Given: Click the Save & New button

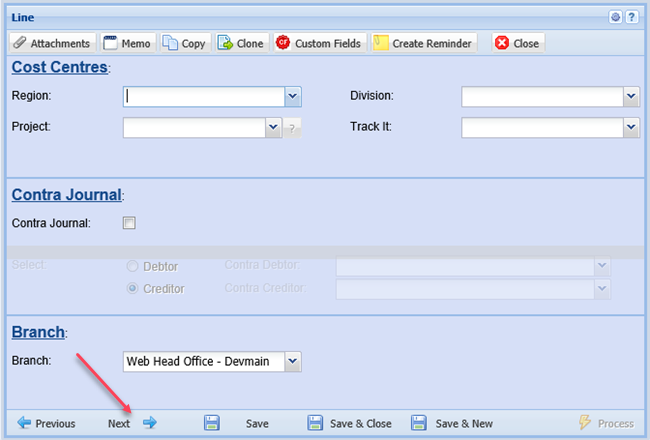Looking at the screenshot, I should (452, 423).
